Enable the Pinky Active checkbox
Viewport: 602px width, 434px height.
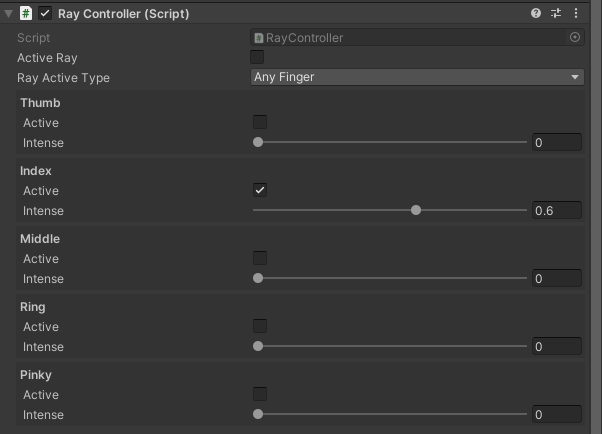pos(260,394)
